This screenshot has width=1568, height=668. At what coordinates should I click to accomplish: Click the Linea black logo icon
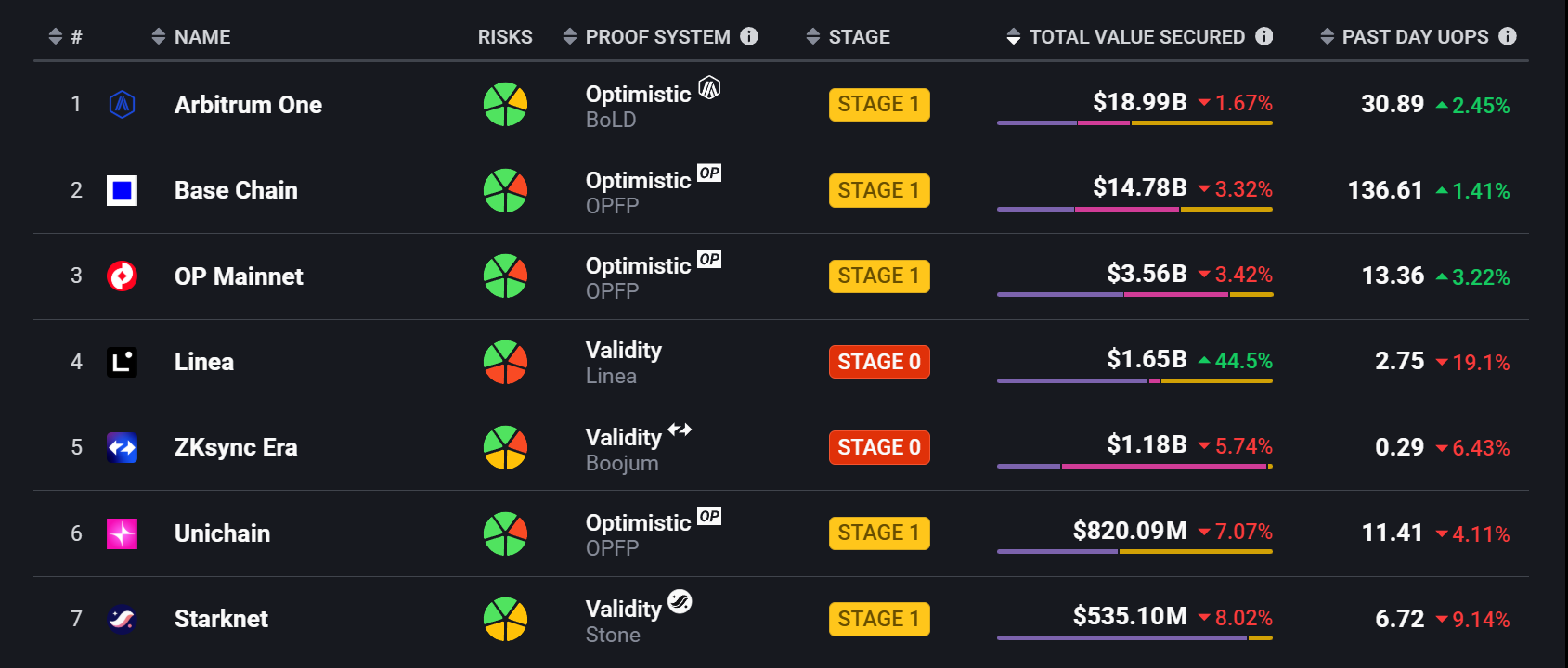[x=122, y=362]
